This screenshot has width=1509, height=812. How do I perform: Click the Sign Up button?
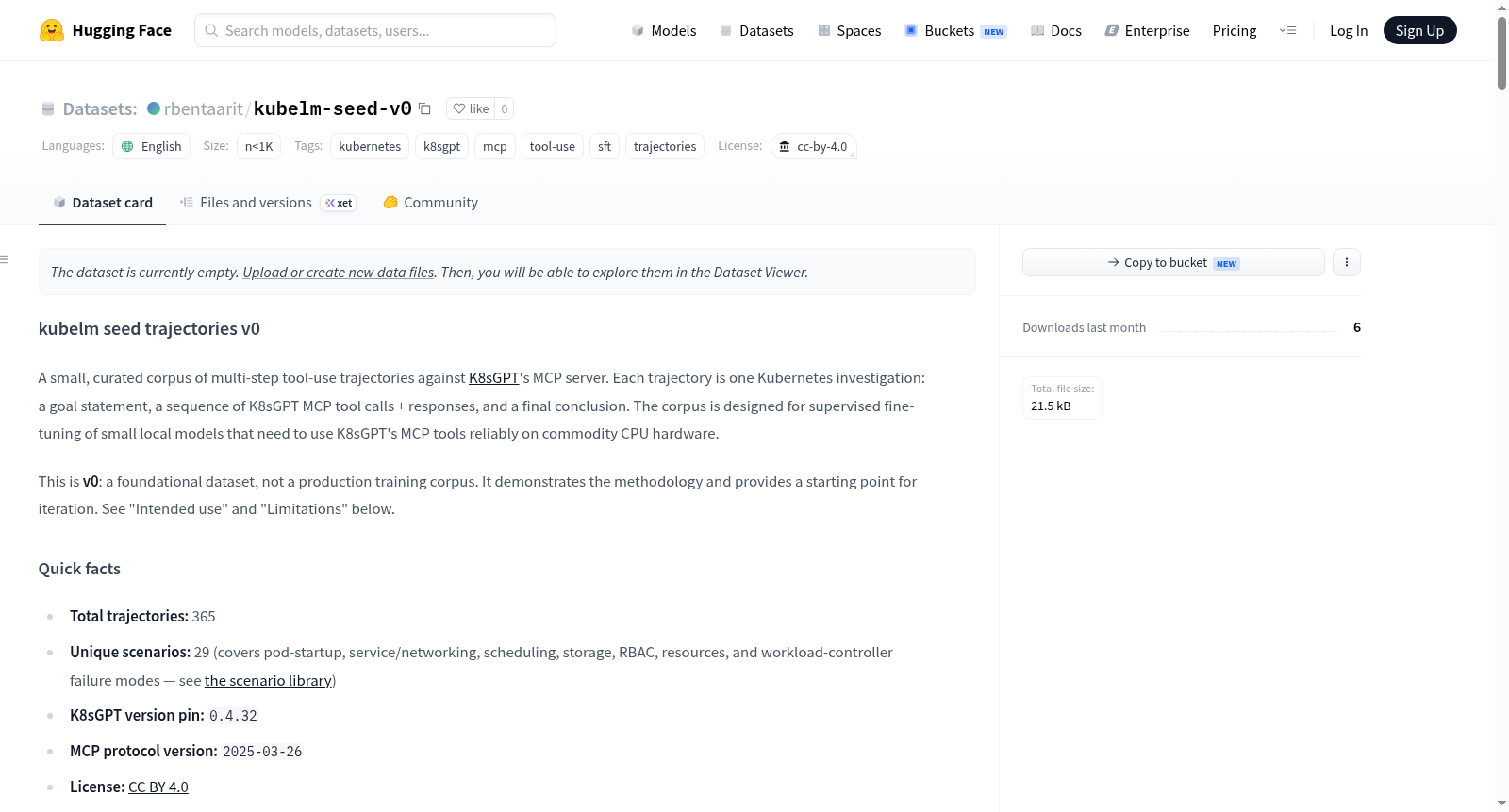point(1419,30)
